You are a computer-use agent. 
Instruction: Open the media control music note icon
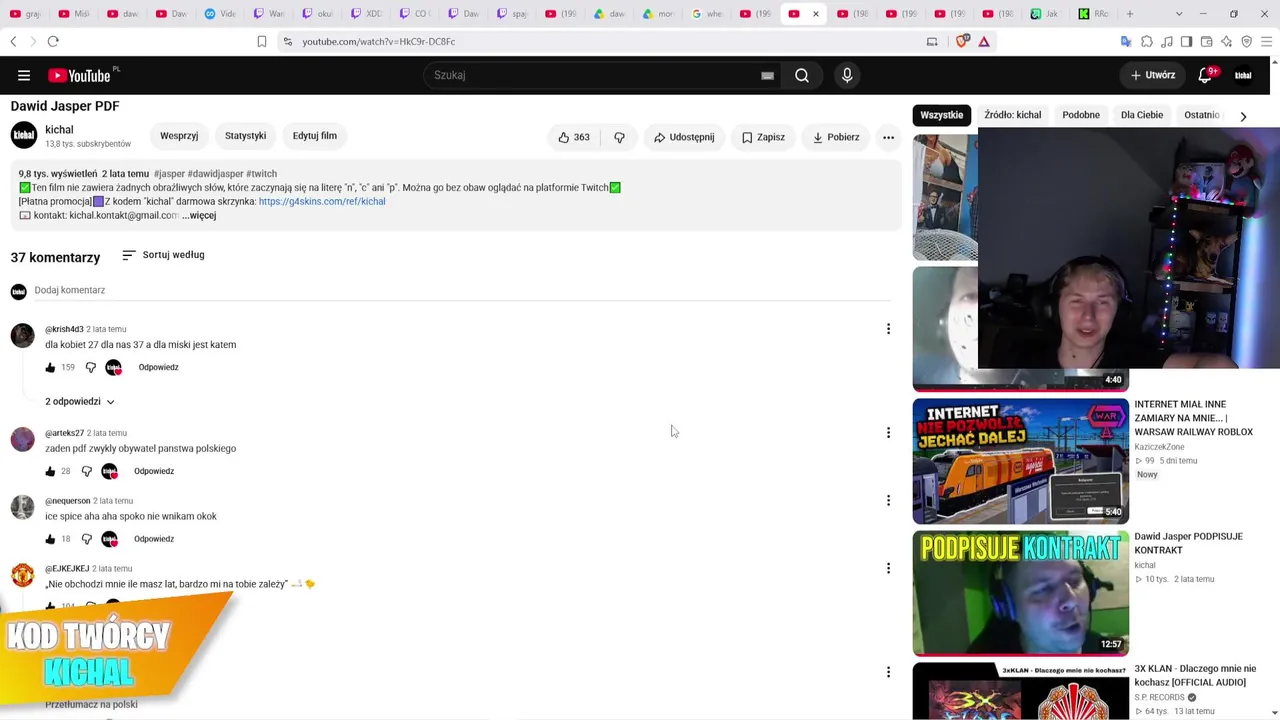pyautogui.click(x=1167, y=41)
